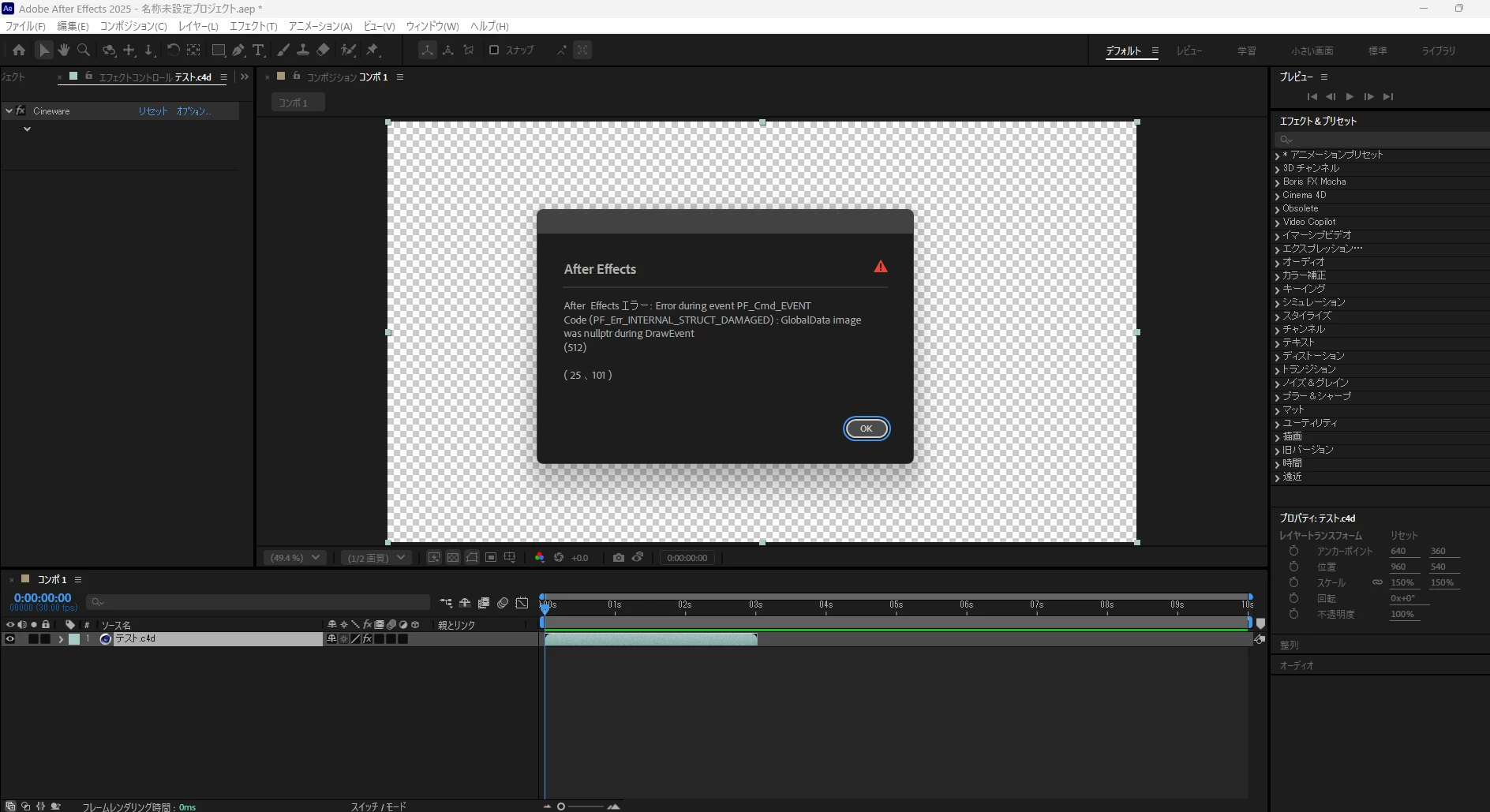Expand the Boris FX Mocha effects category
Image resolution: width=1490 pixels, height=812 pixels.
click(1277, 182)
